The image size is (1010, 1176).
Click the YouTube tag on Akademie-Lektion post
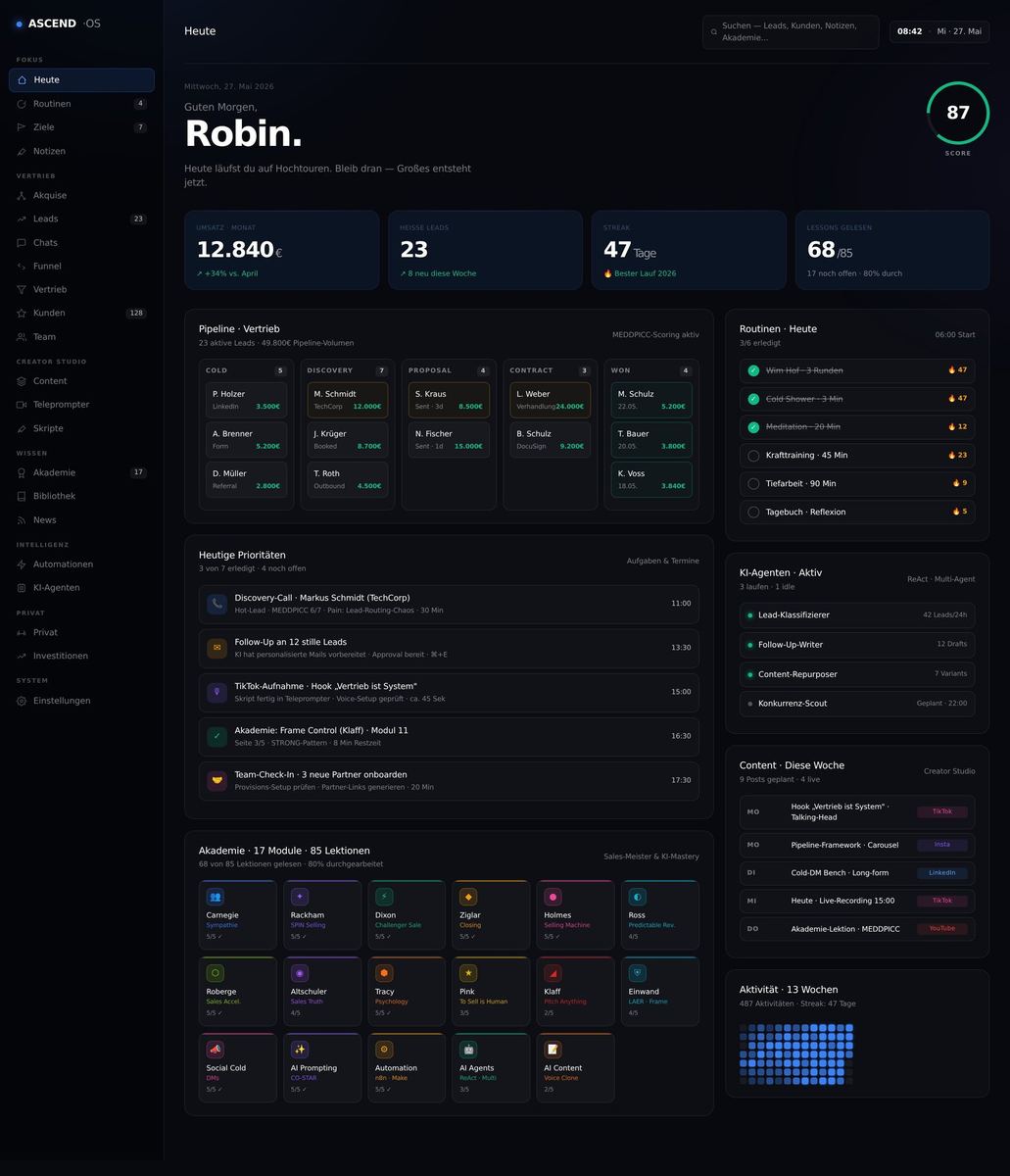[x=941, y=928]
